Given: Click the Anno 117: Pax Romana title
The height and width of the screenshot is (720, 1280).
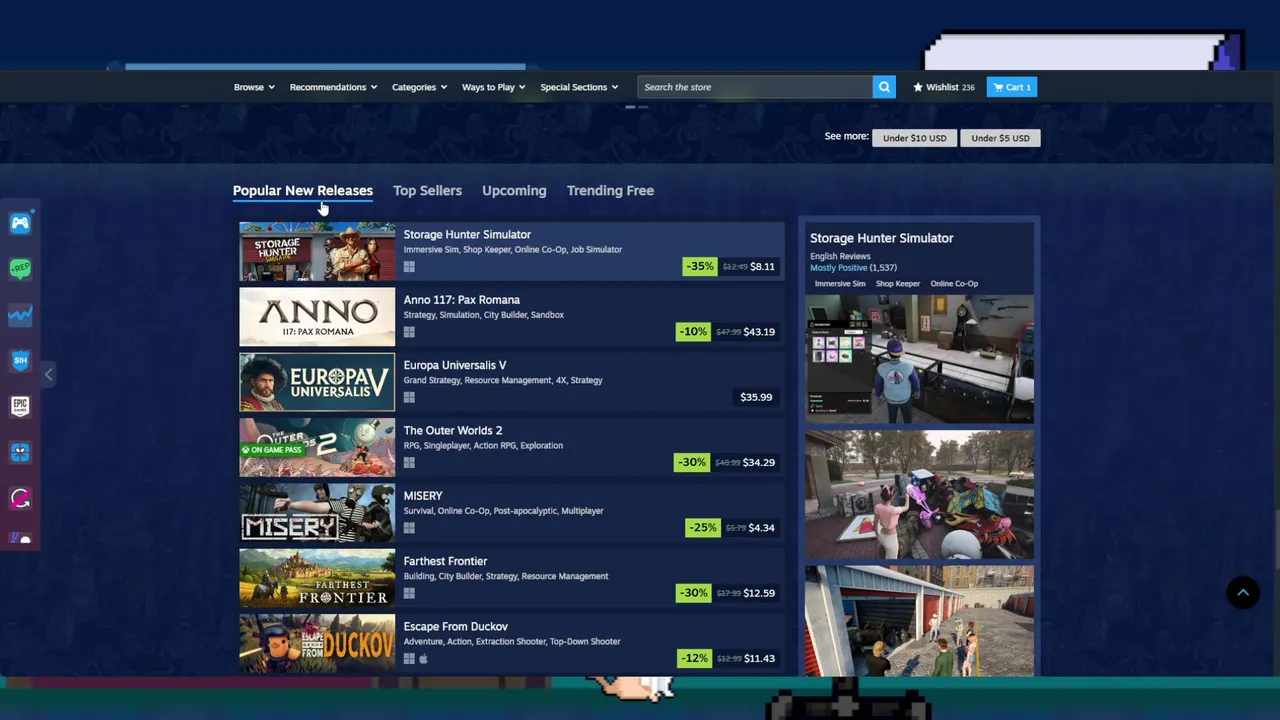Looking at the screenshot, I should (461, 300).
